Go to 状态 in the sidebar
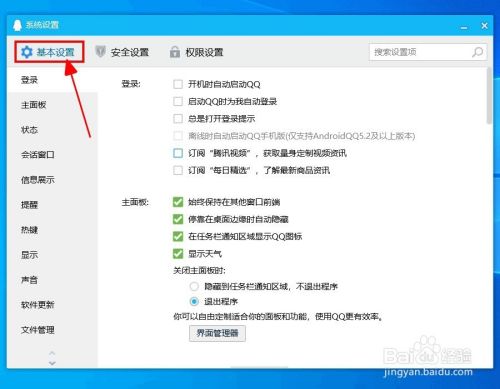 click(29, 130)
